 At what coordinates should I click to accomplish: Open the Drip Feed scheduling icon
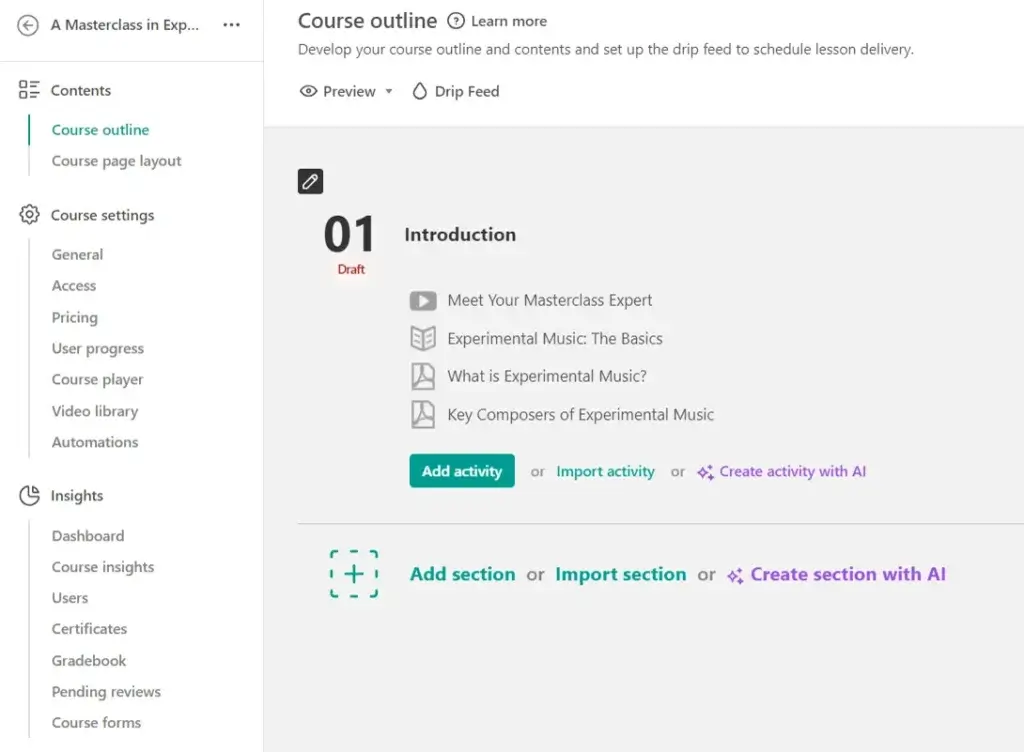419,91
